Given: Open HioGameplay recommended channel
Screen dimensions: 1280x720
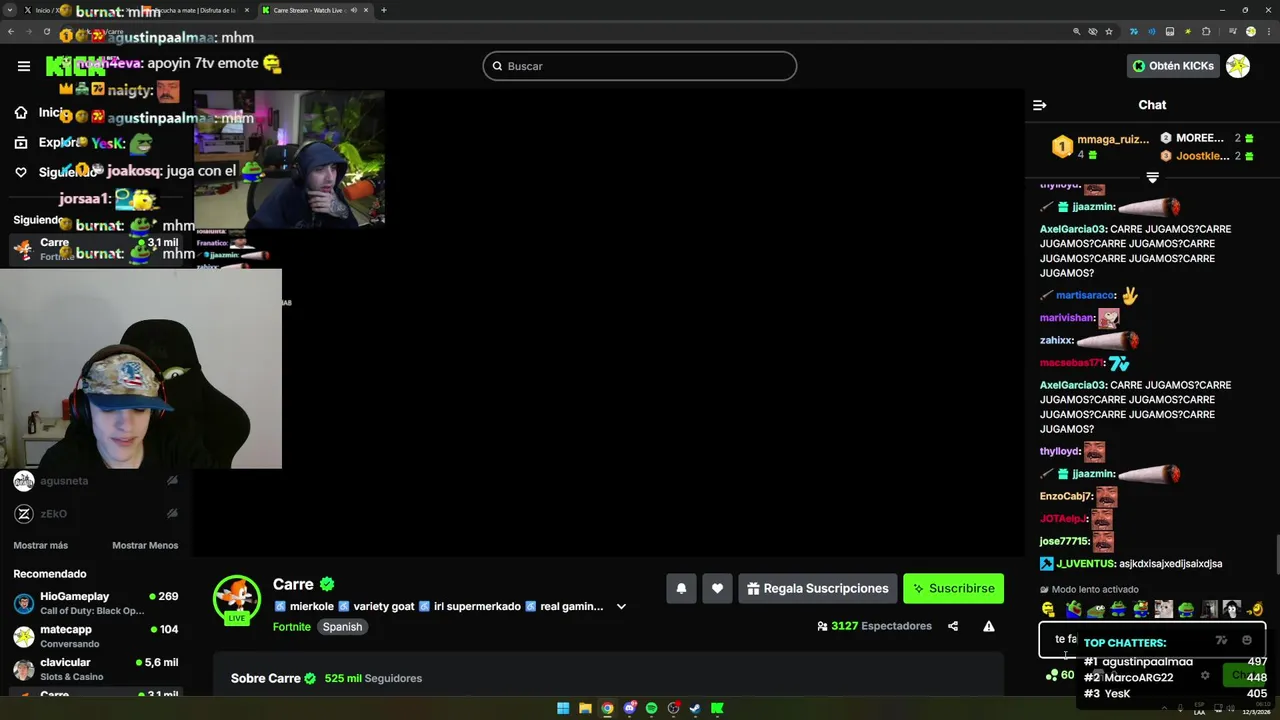Looking at the screenshot, I should (95, 603).
